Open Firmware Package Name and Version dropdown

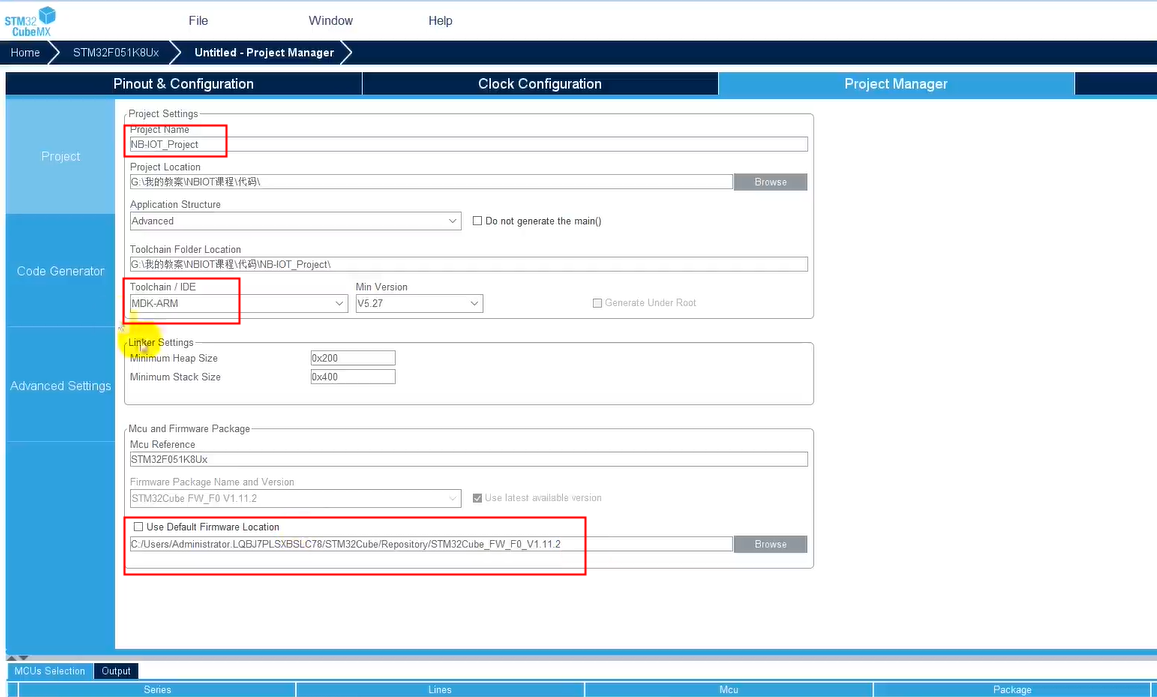coord(295,499)
